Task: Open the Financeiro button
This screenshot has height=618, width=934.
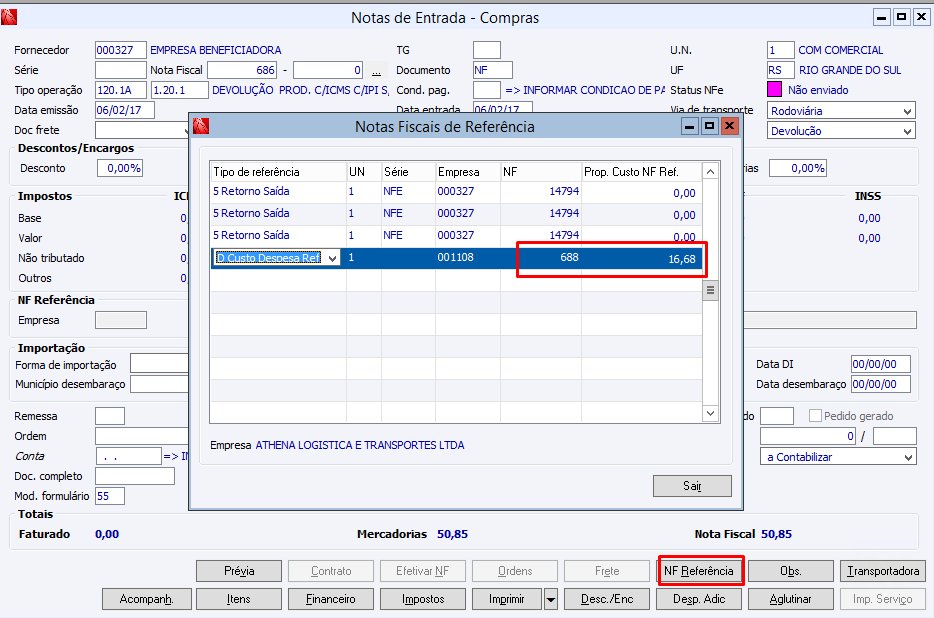Action: [x=331, y=599]
